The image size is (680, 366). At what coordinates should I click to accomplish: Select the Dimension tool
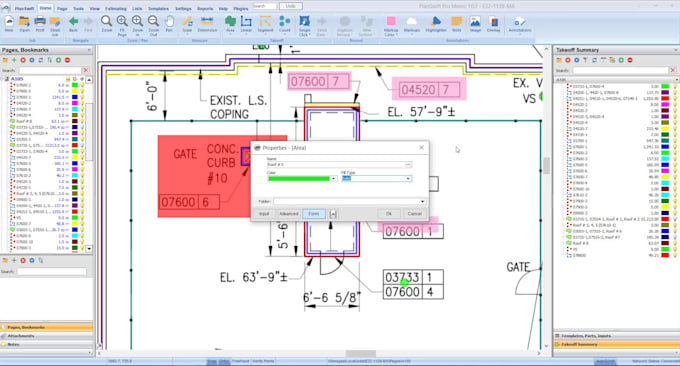(207, 24)
